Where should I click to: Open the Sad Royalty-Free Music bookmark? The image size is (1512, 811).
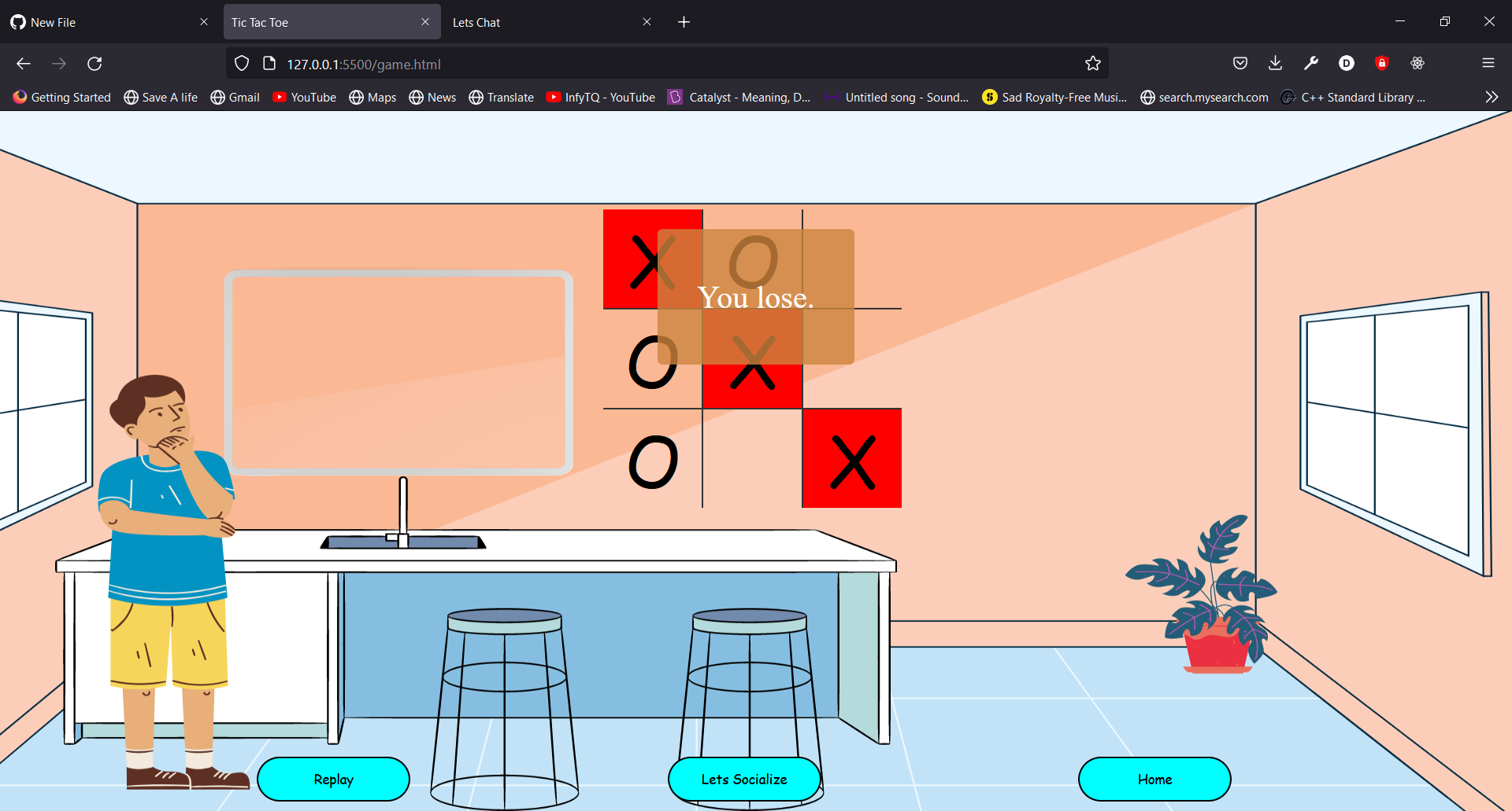pos(1054,97)
